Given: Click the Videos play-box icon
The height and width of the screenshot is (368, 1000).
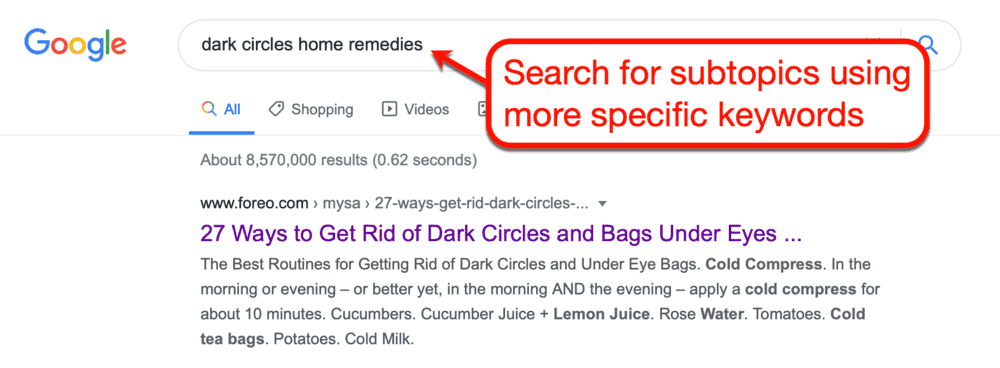Looking at the screenshot, I should tap(389, 109).
